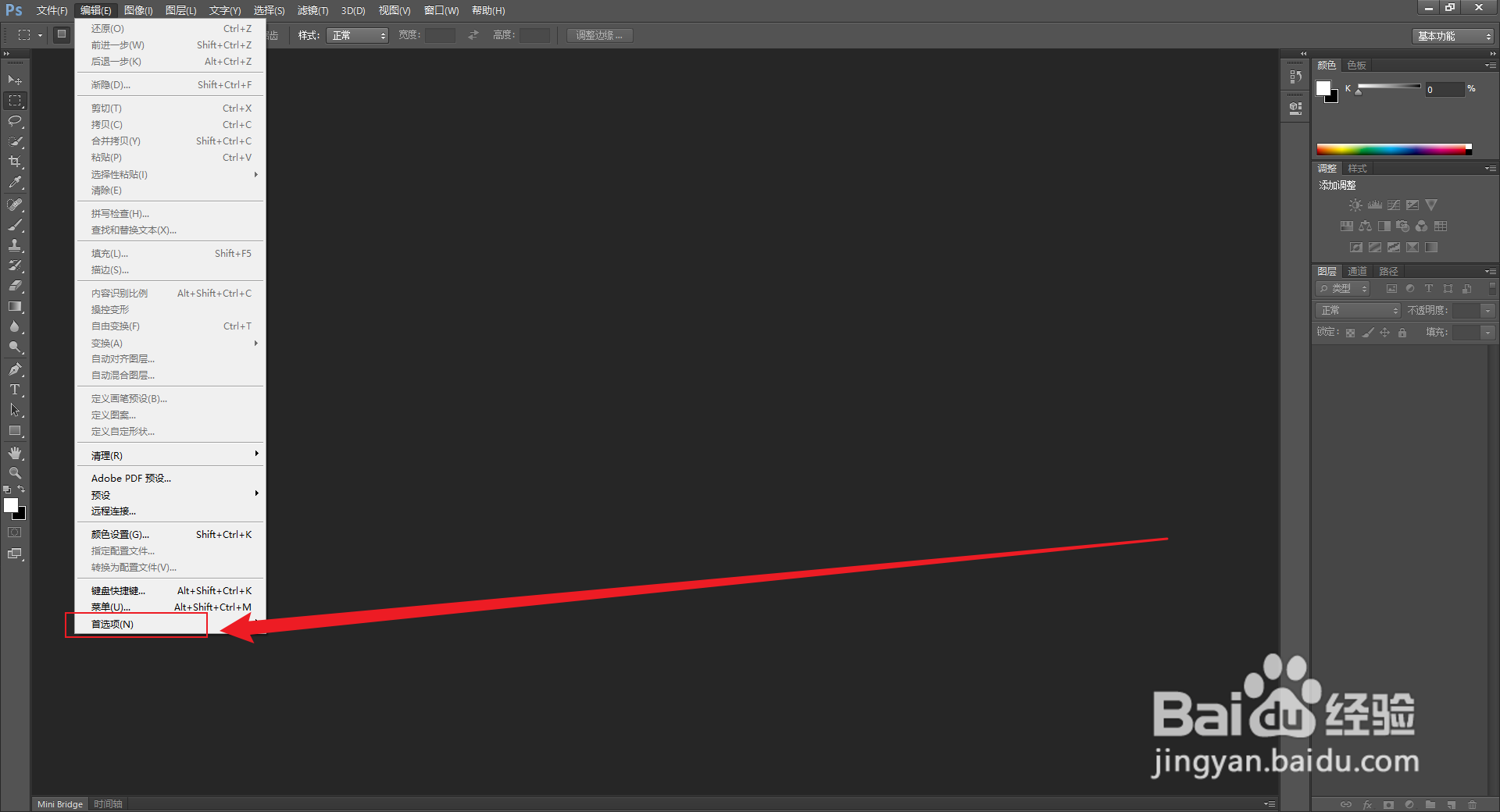Select the Crop tool

[x=15, y=162]
